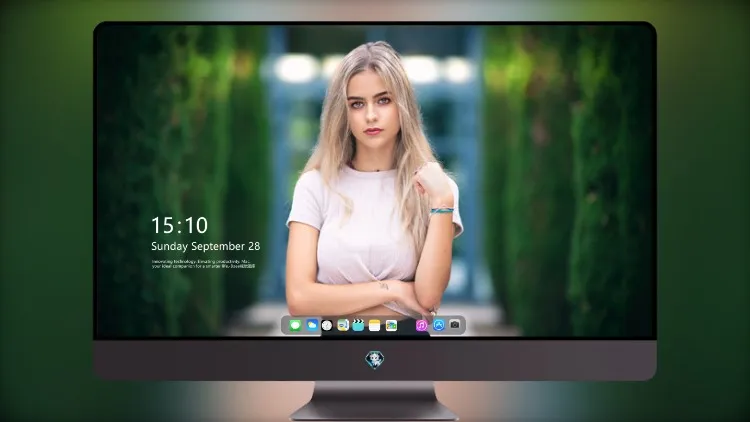Click the diamond logo on monitor chin
The image size is (750, 422).
(375, 360)
